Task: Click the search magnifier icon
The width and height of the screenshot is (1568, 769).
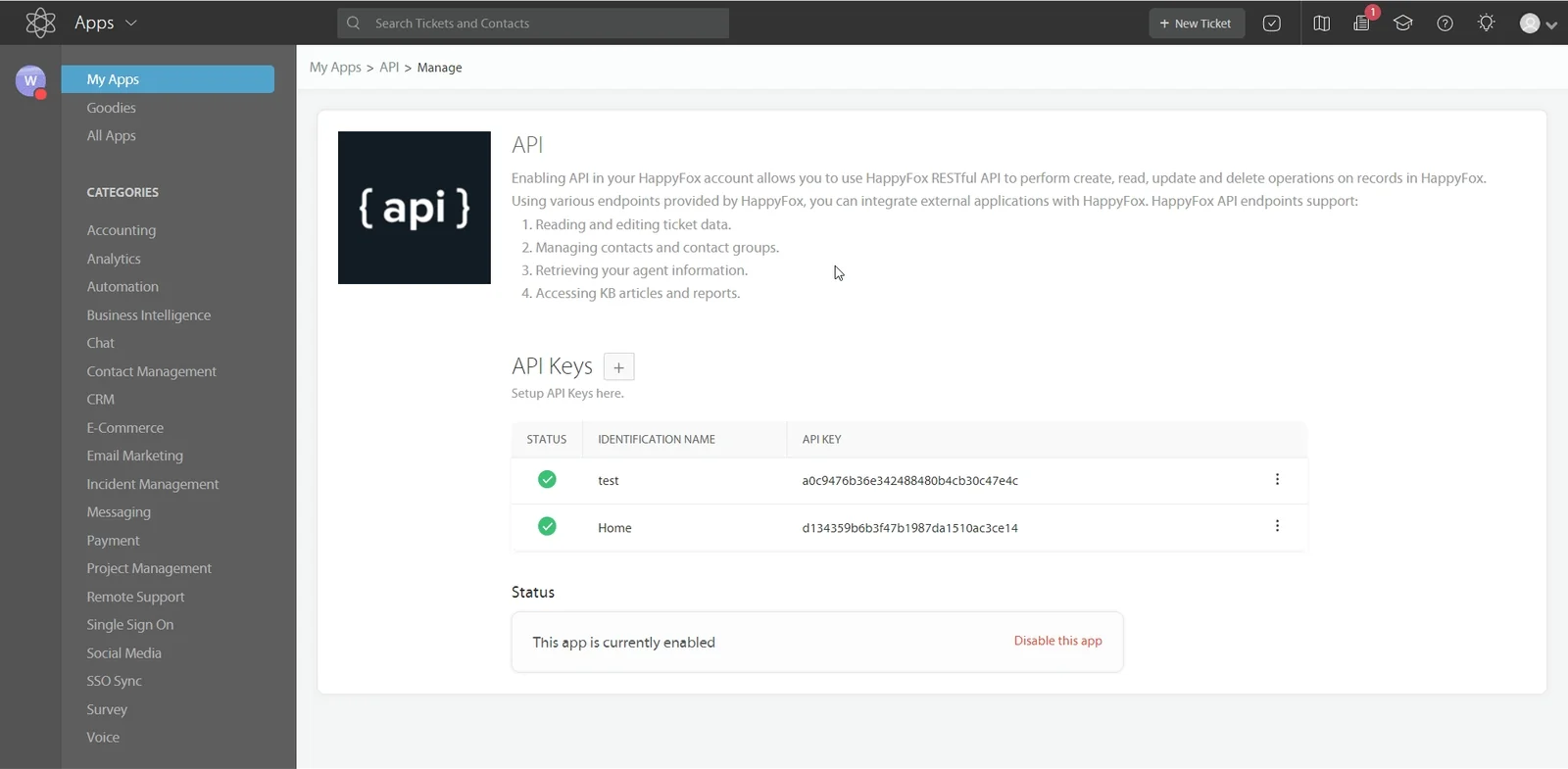Action: (354, 24)
